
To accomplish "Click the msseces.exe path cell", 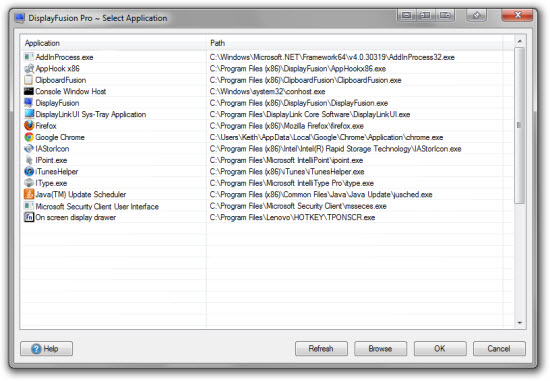I will point(298,206).
